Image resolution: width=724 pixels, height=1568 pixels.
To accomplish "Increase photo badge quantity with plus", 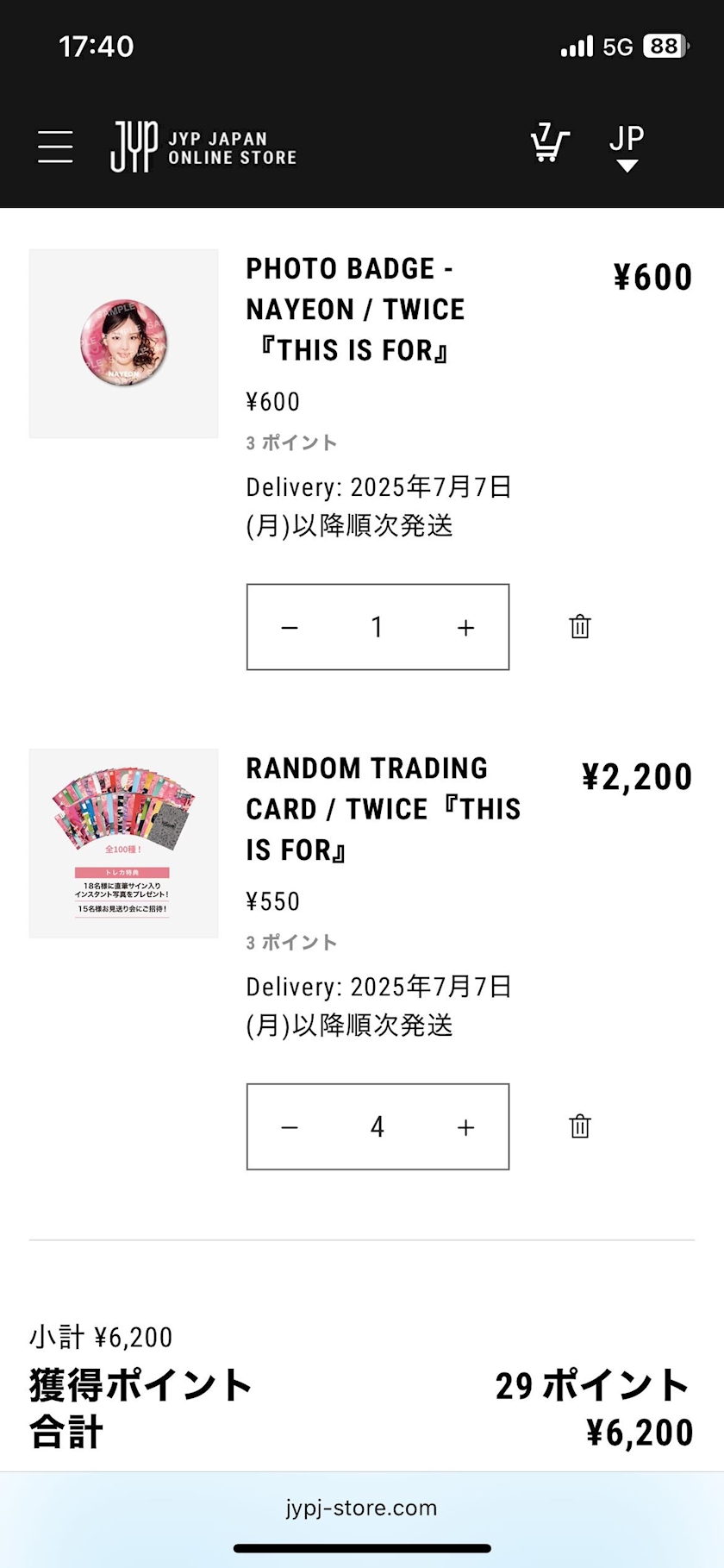I will [x=465, y=628].
